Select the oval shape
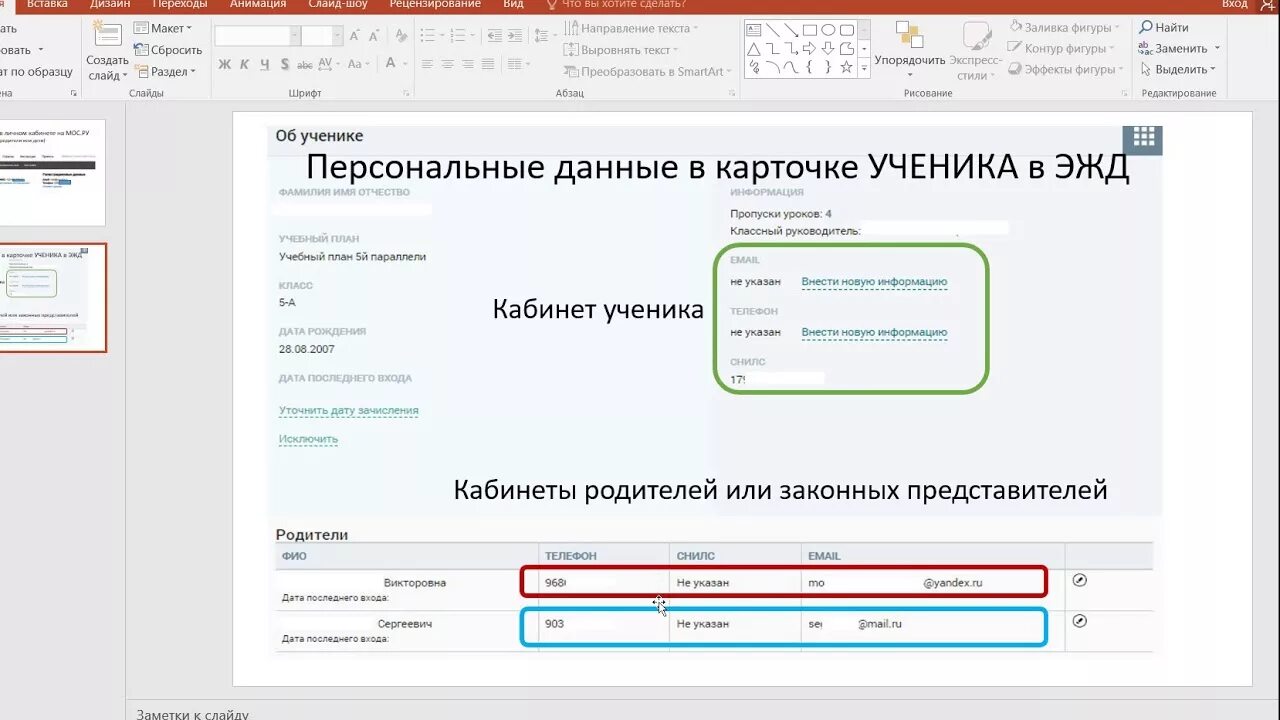 pos(828,30)
